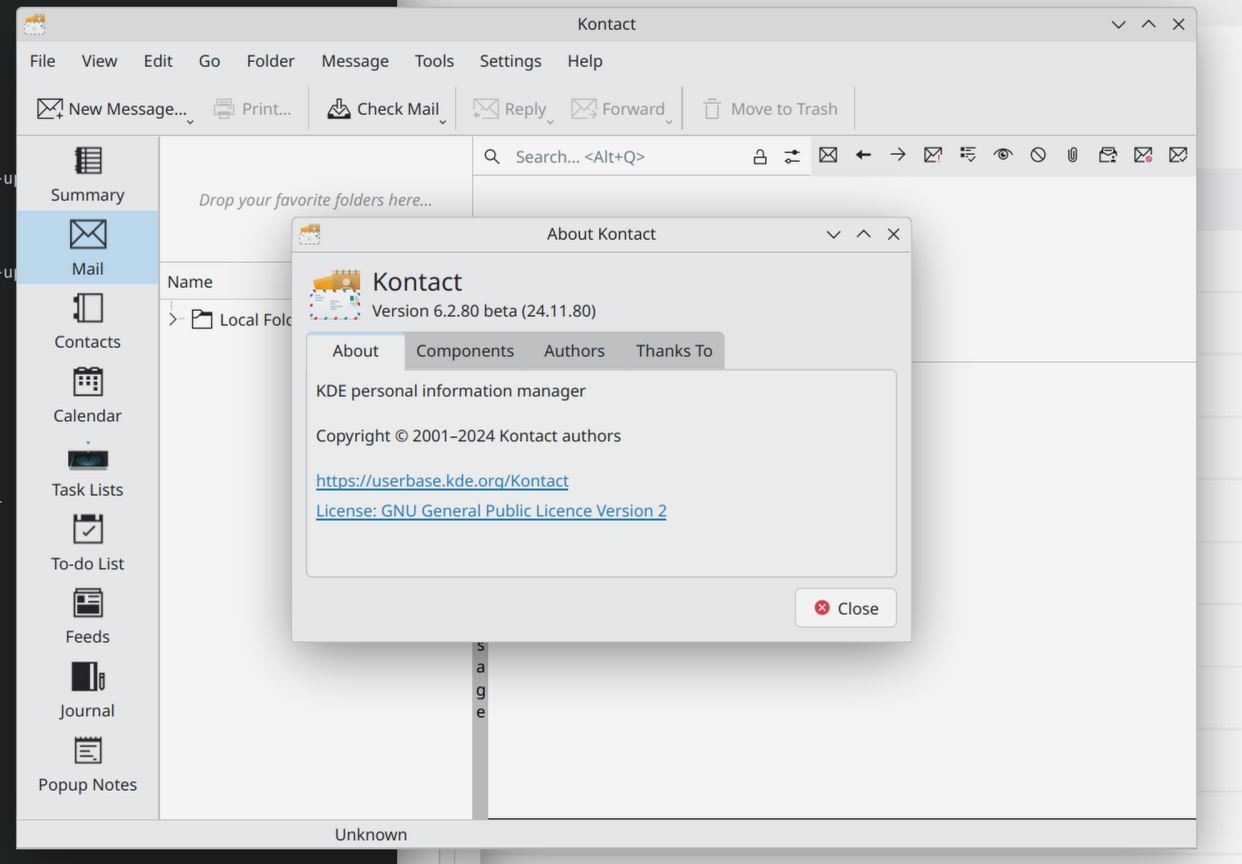Open the New Message dropdown arrow
The image size is (1242, 864).
pyautogui.click(x=190, y=121)
